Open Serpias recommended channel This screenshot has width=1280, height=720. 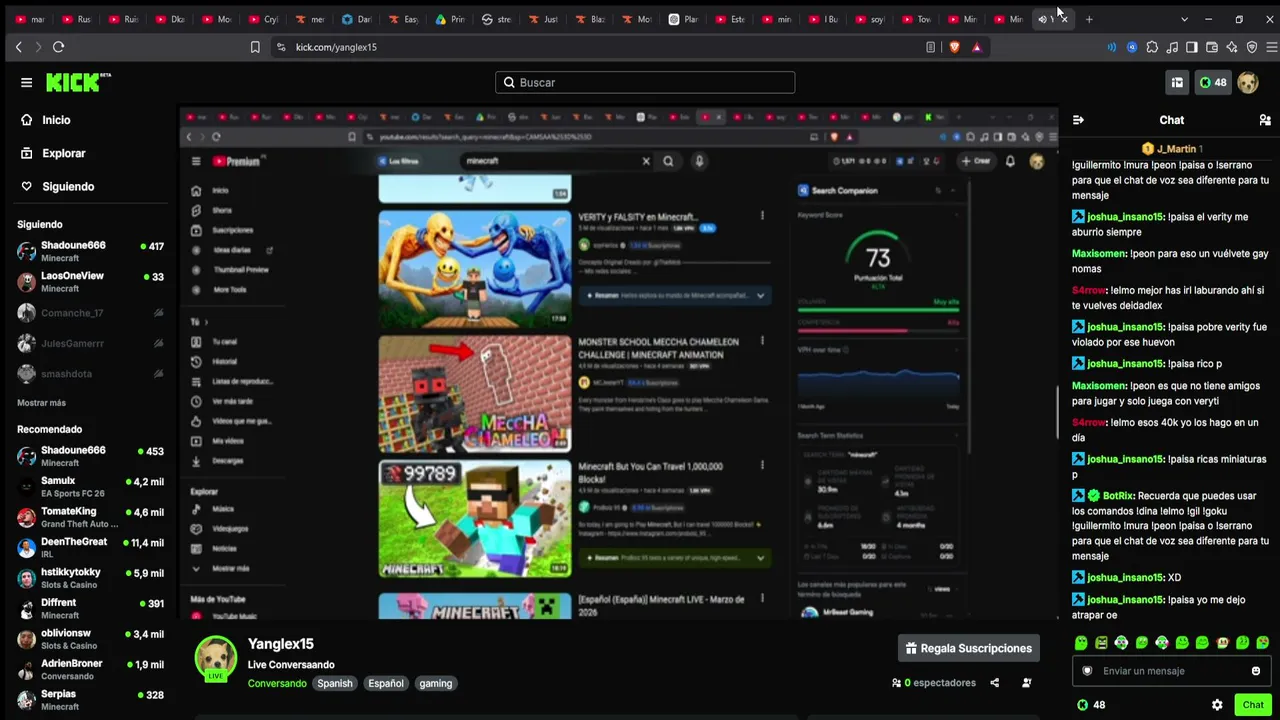(x=90, y=700)
